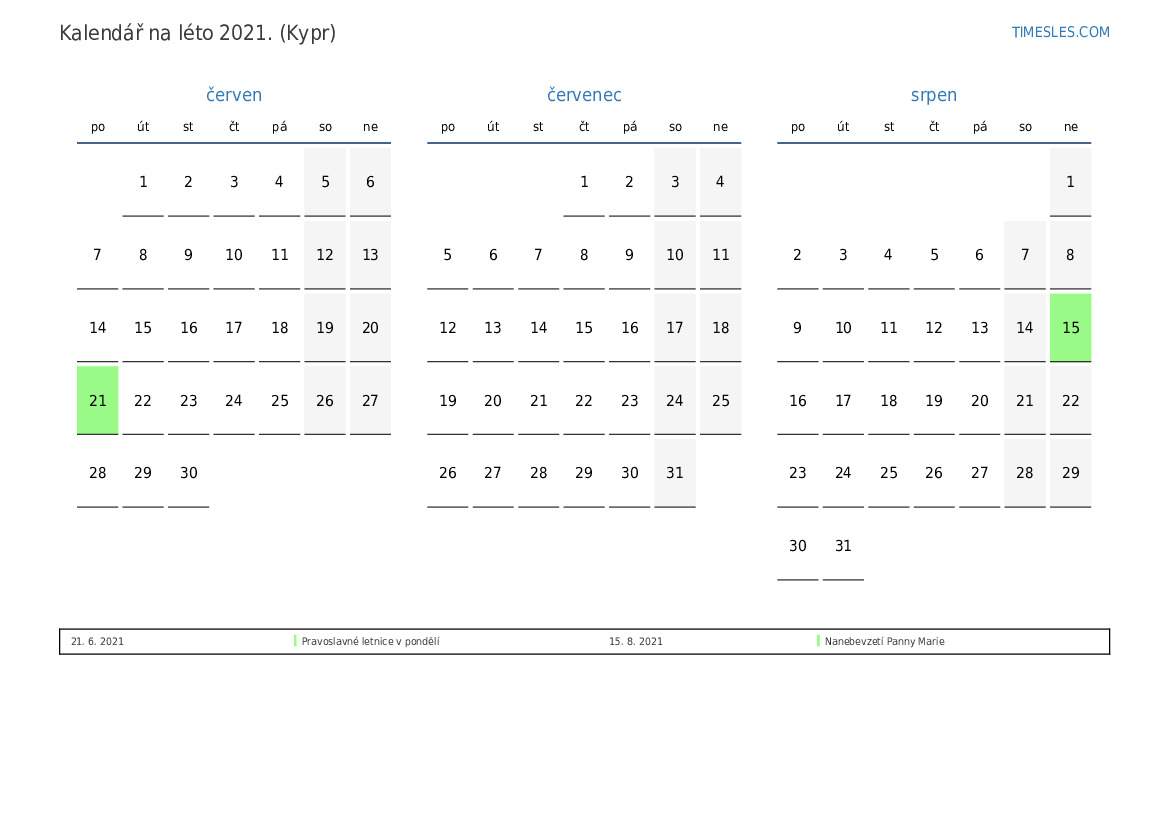The height and width of the screenshot is (827, 1169).
Task: Click July 1 in červenec calendar
Action: (x=584, y=182)
